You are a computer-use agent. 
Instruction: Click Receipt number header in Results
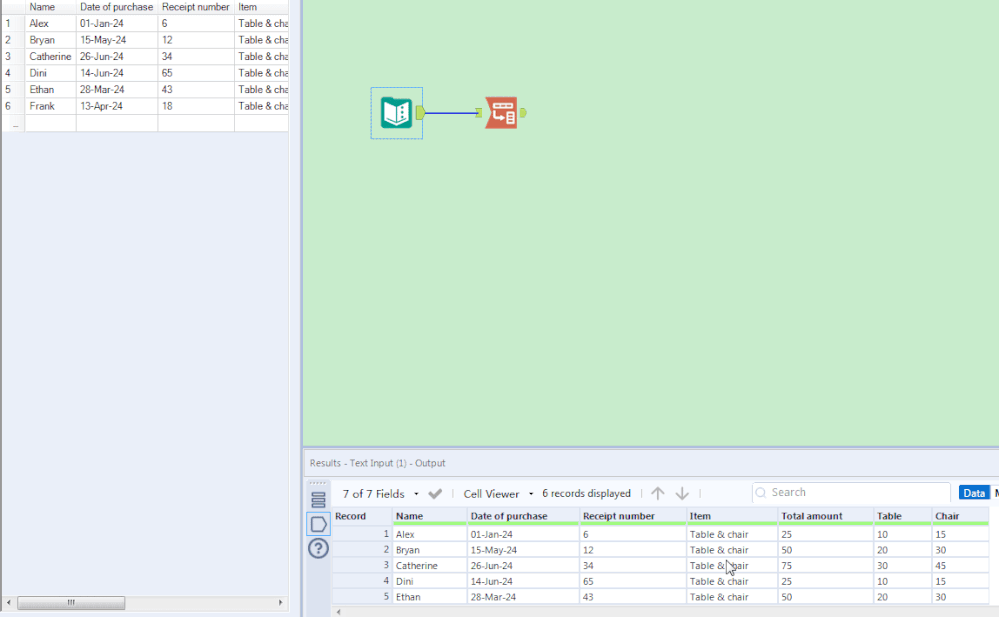click(x=633, y=516)
